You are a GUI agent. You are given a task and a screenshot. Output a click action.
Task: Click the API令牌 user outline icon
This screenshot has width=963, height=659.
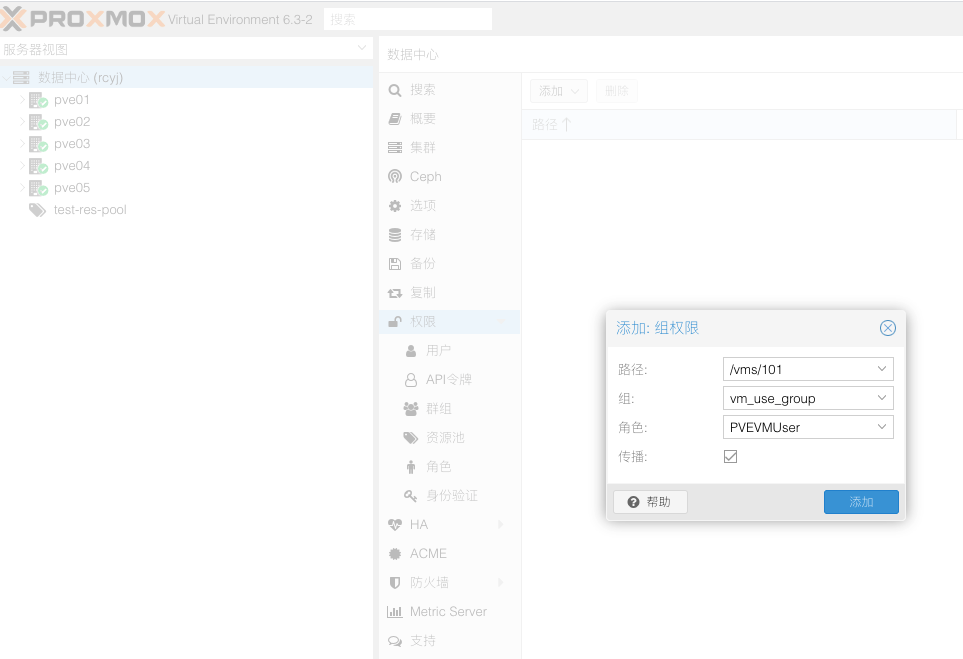411,380
